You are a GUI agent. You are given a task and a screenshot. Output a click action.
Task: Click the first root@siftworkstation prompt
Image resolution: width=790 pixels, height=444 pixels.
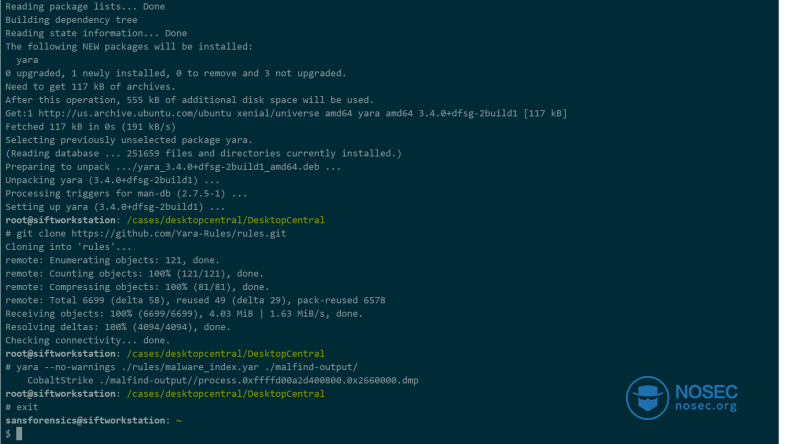[x=60, y=220]
